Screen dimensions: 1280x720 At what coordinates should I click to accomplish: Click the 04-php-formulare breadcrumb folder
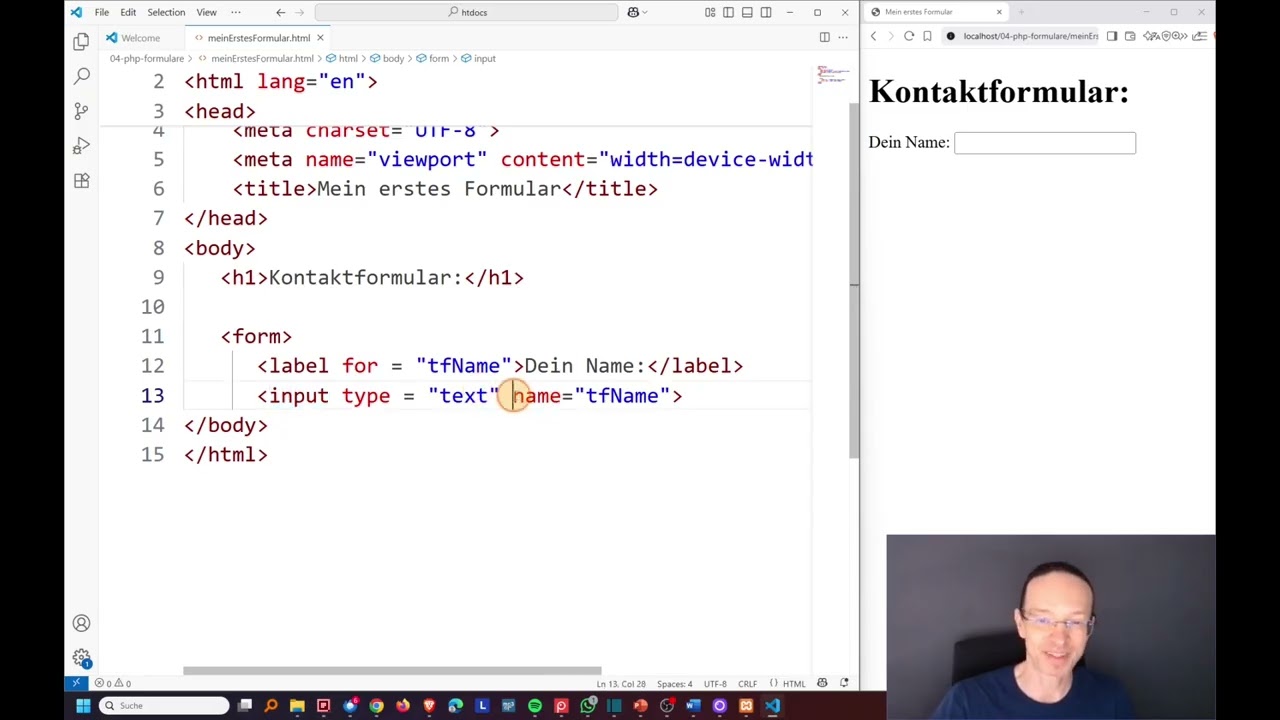[x=147, y=58]
